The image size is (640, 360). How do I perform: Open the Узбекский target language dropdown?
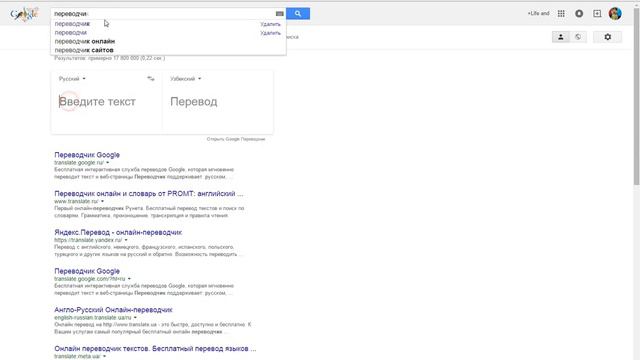186,79
